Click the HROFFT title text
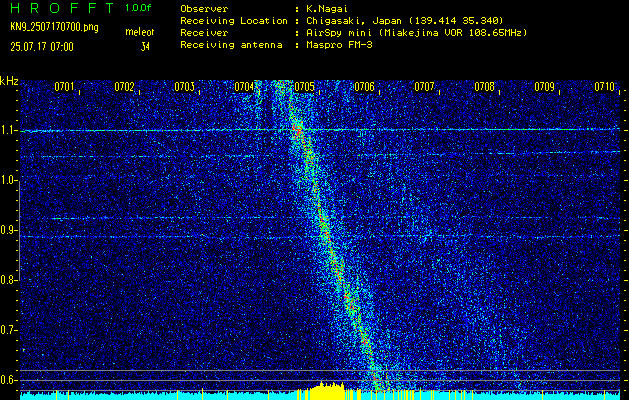Image resolution: width=629 pixels, height=400 pixels. [x=62, y=8]
